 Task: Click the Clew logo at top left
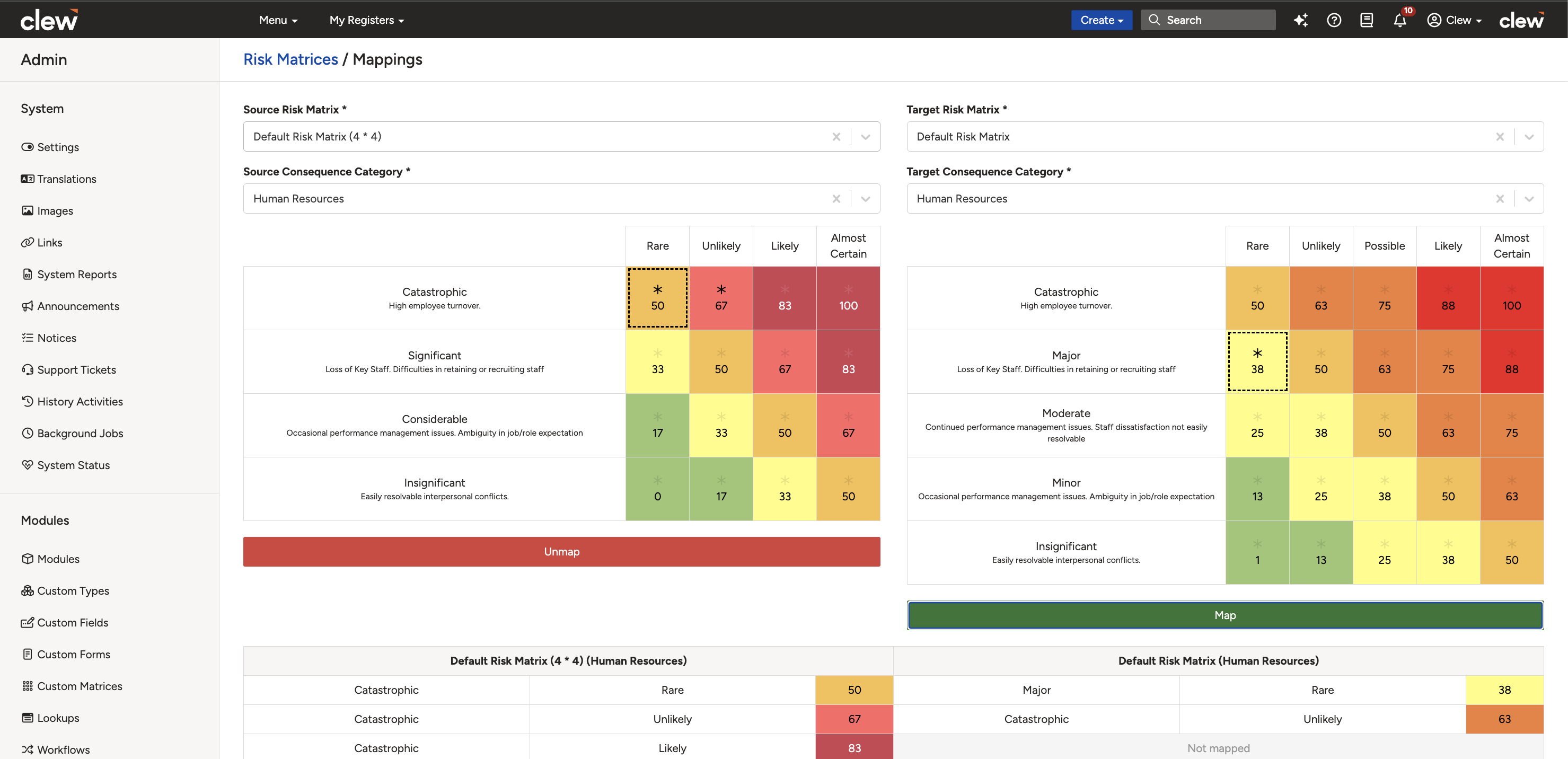49,20
